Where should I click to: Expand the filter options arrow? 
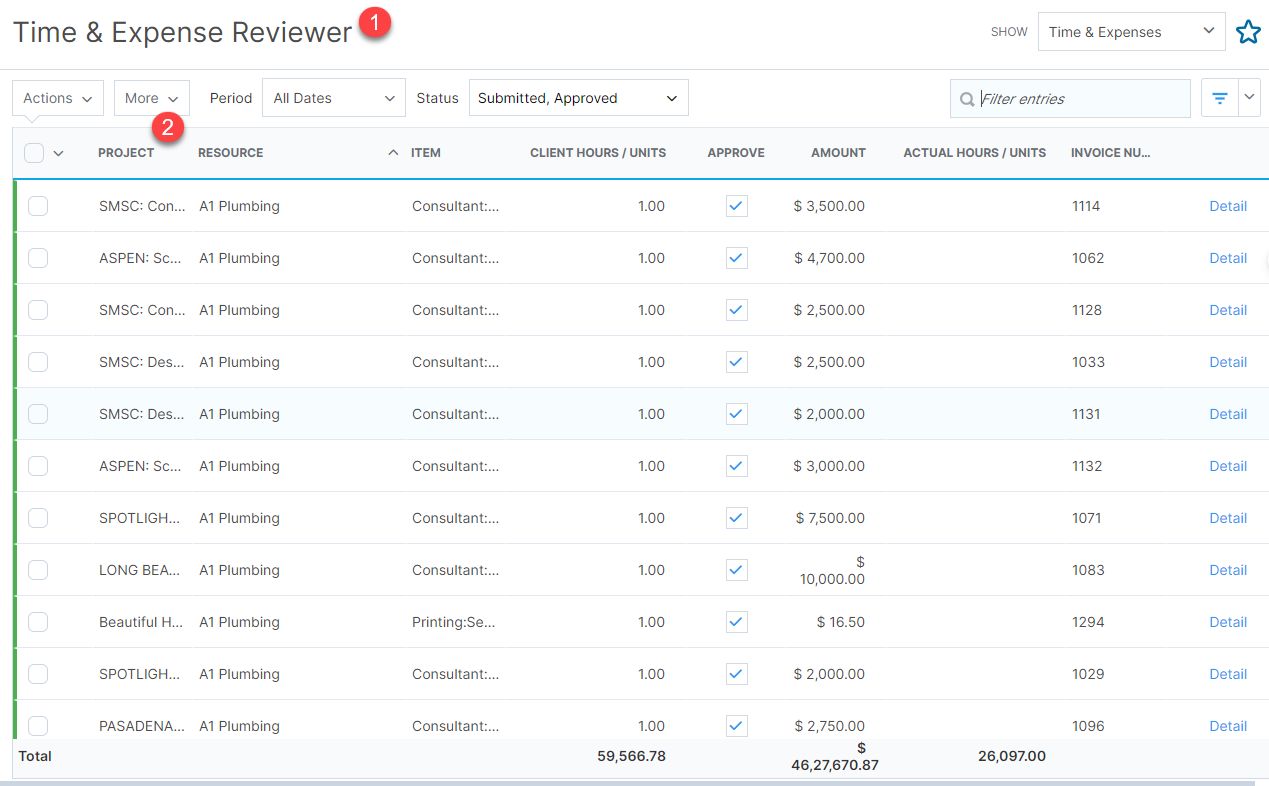click(x=1249, y=98)
